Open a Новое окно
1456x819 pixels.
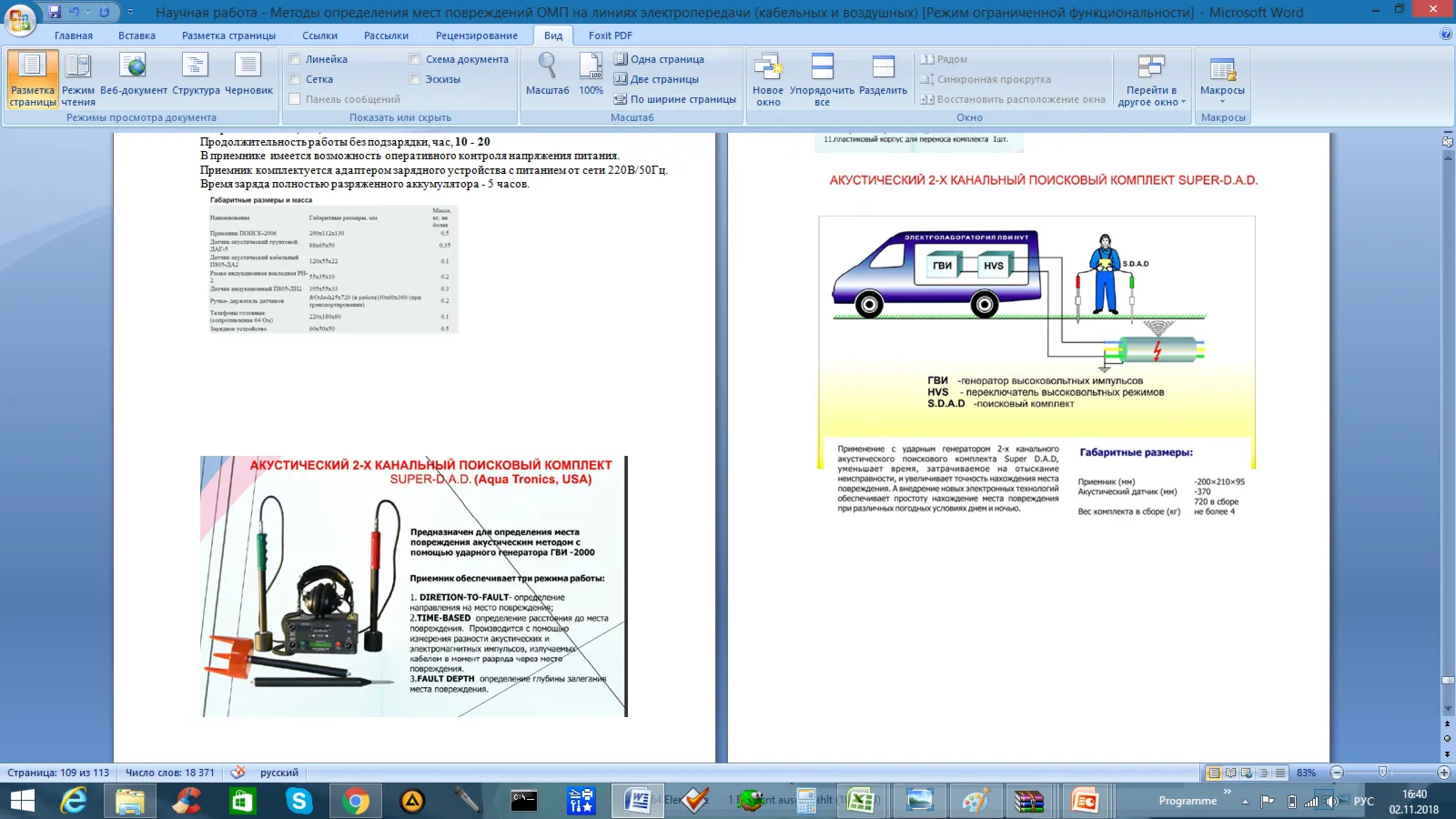point(768,80)
